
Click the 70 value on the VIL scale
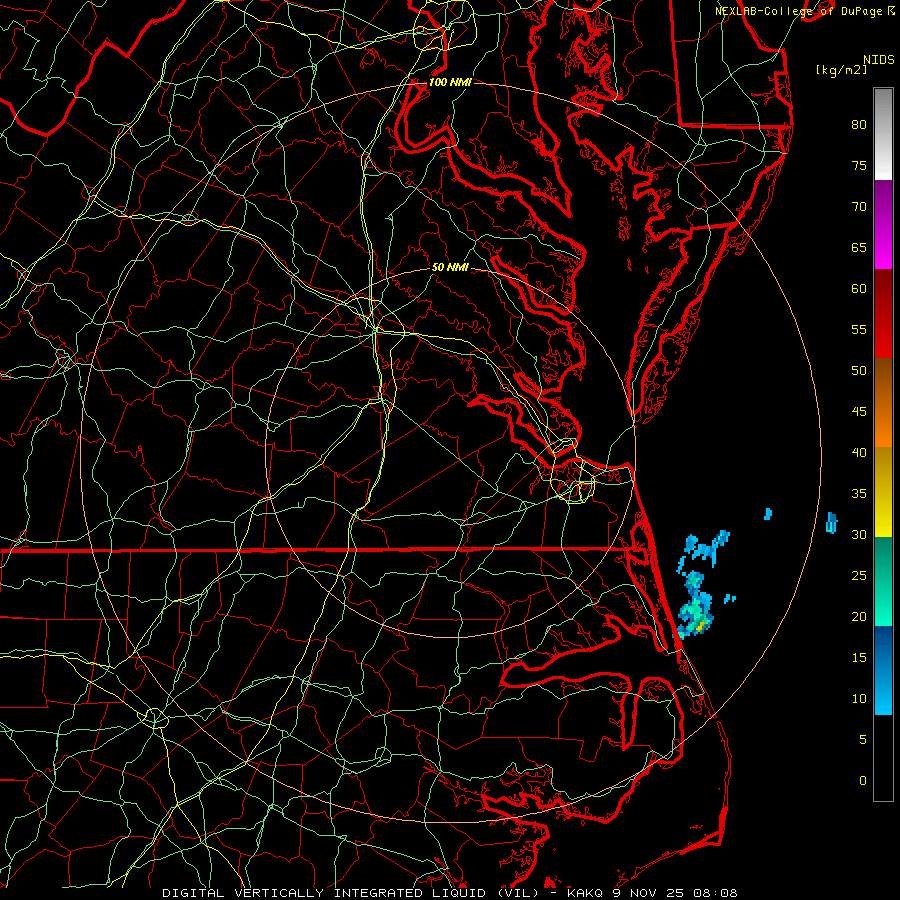point(859,207)
